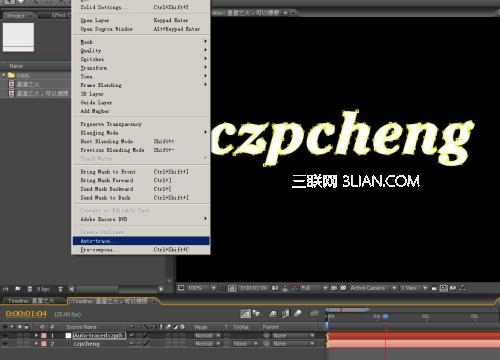Expand layer 2 czpcheng properties

click(x=36, y=344)
